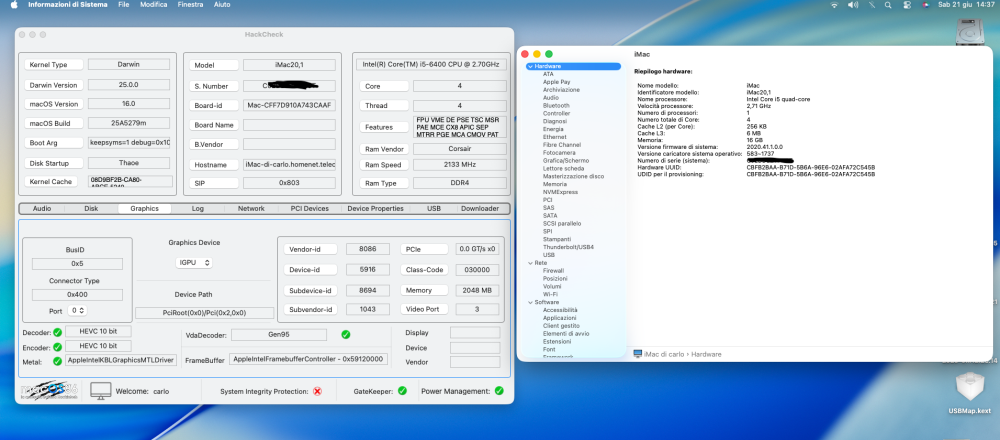Click the monitor icon beside Welcome
Image resolution: width=1000 pixels, height=440 pixels.
click(101, 391)
